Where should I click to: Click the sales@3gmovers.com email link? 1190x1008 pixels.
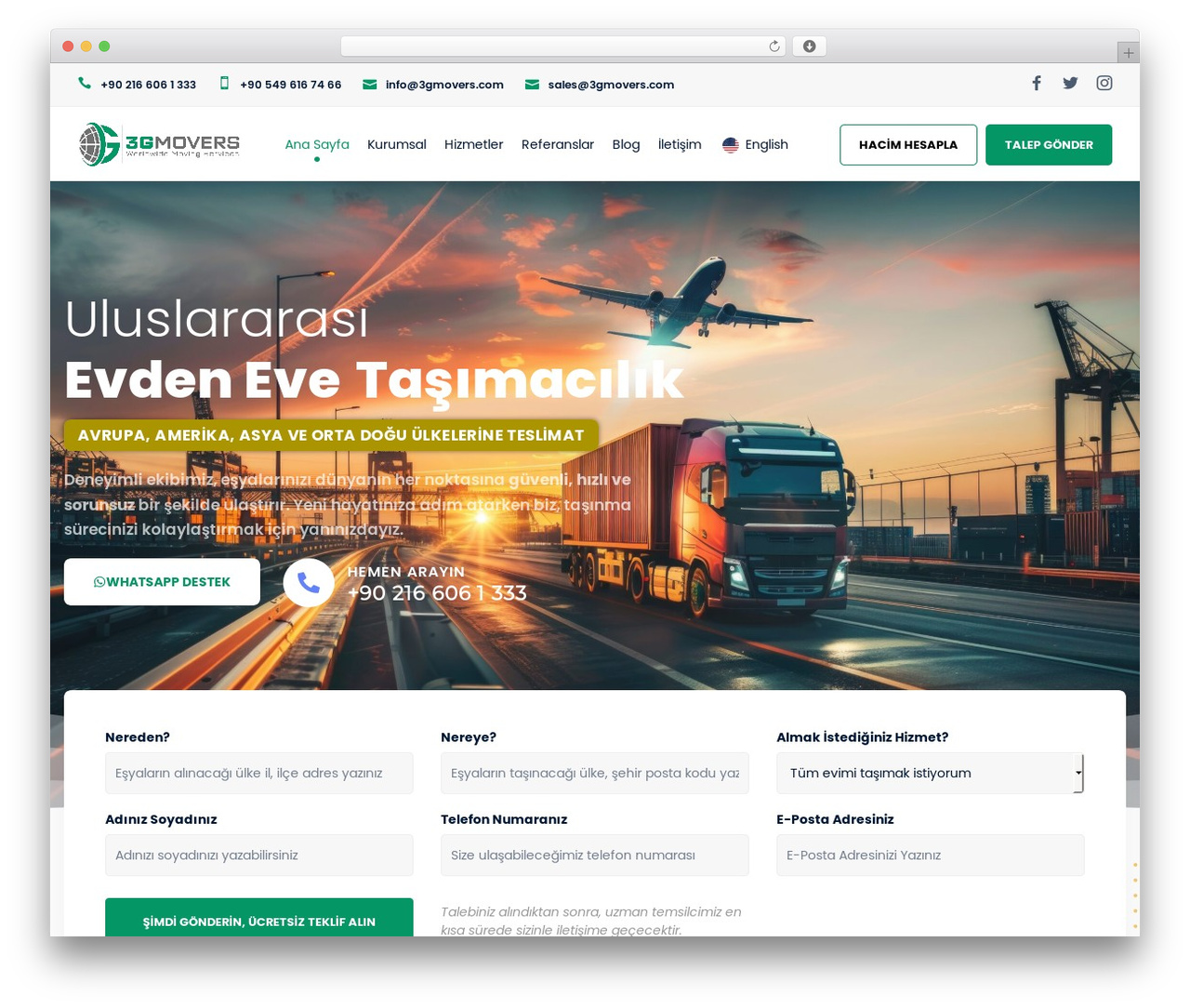(611, 85)
